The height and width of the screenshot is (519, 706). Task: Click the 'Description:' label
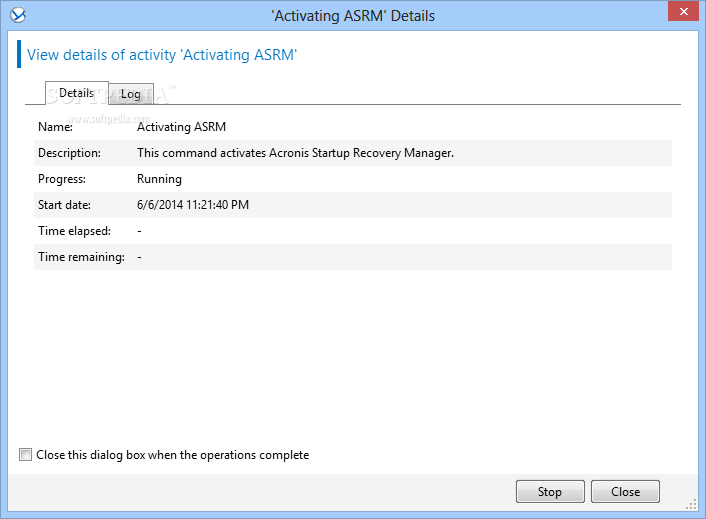click(69, 153)
